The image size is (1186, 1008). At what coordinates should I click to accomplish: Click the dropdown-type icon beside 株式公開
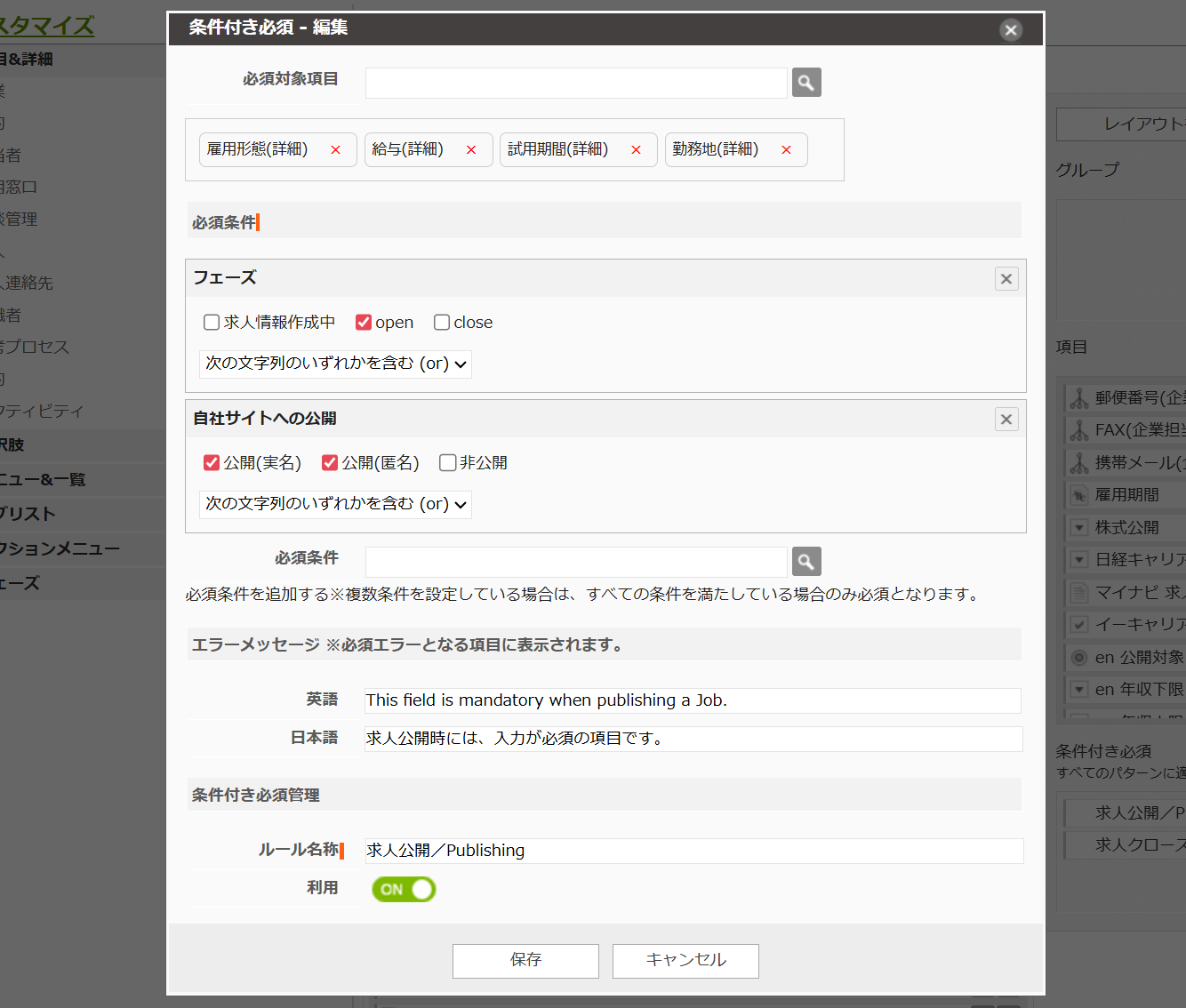[x=1078, y=527]
